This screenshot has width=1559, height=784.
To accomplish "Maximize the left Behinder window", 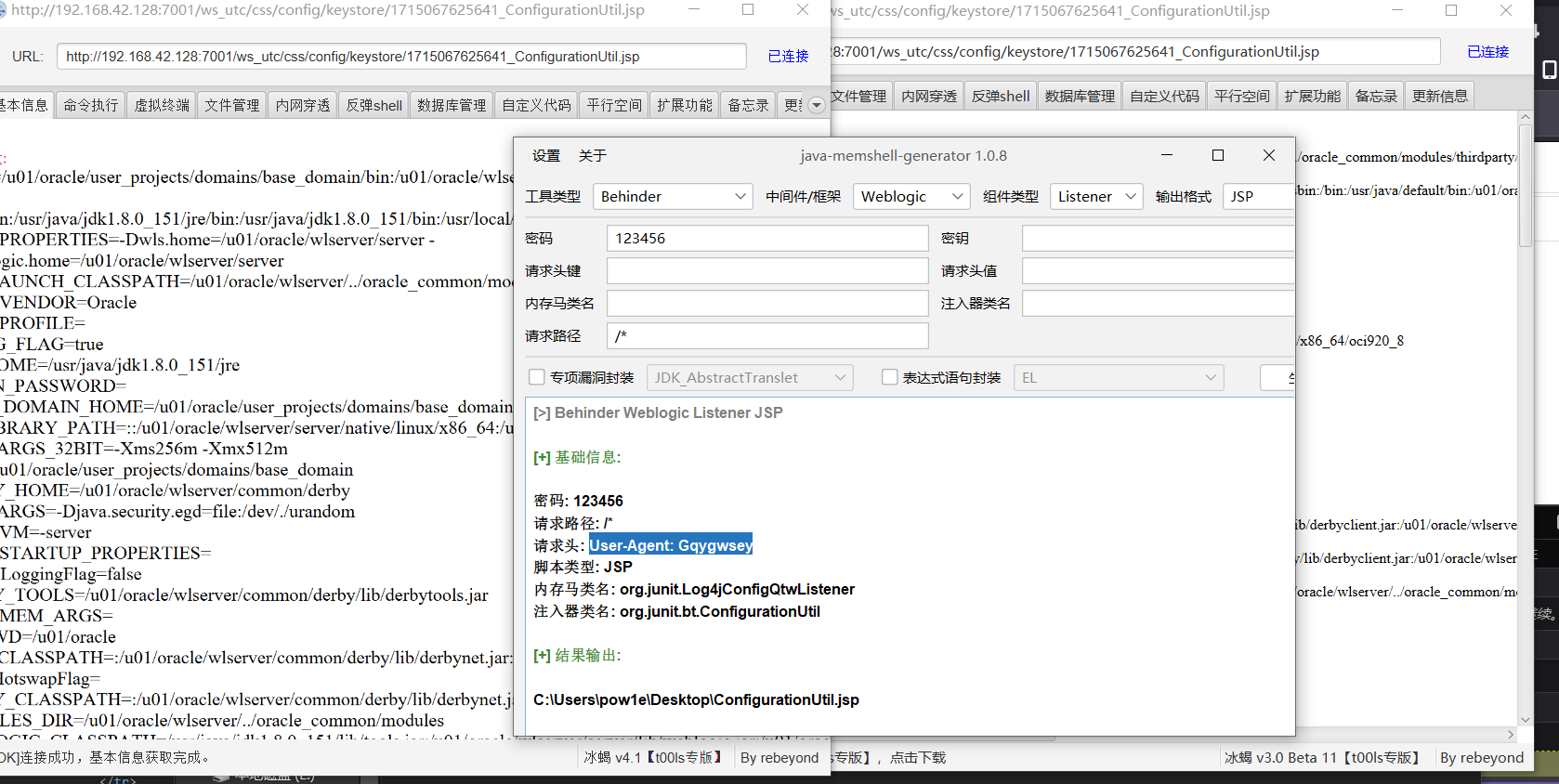I will (x=748, y=9).
